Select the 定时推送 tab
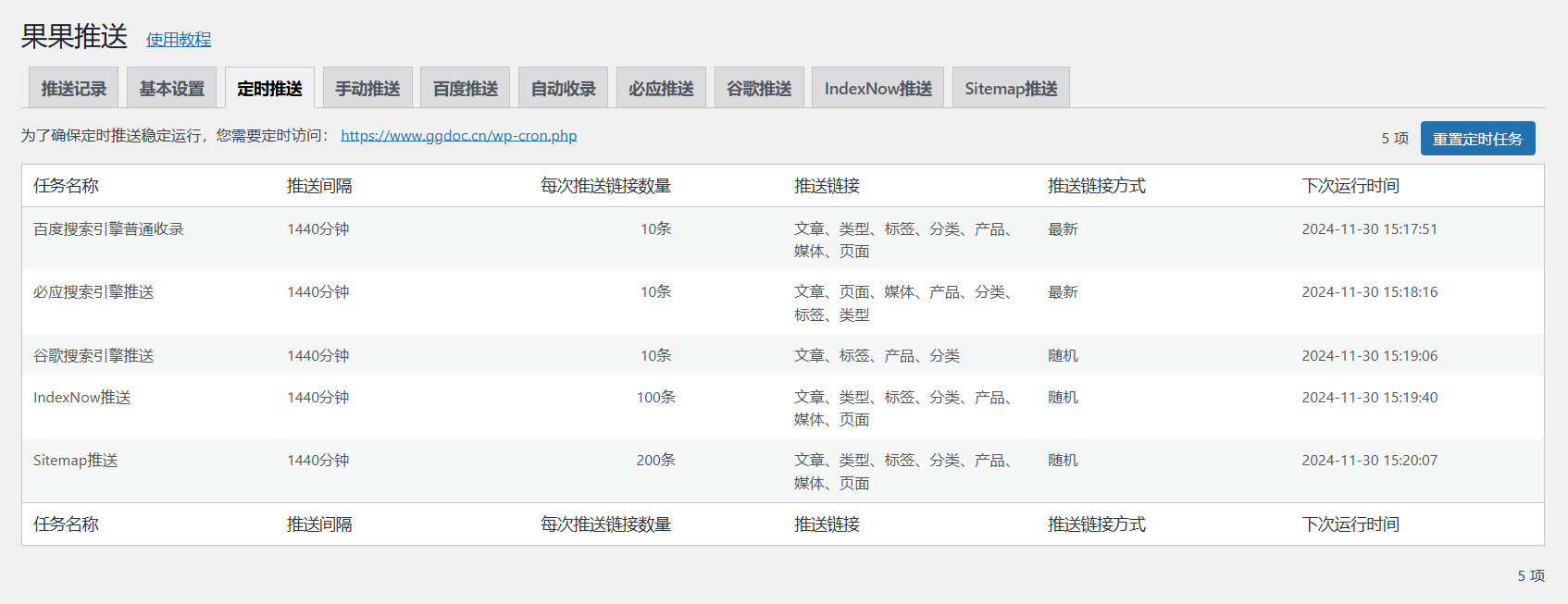This screenshot has width=1568, height=604. coord(269,88)
